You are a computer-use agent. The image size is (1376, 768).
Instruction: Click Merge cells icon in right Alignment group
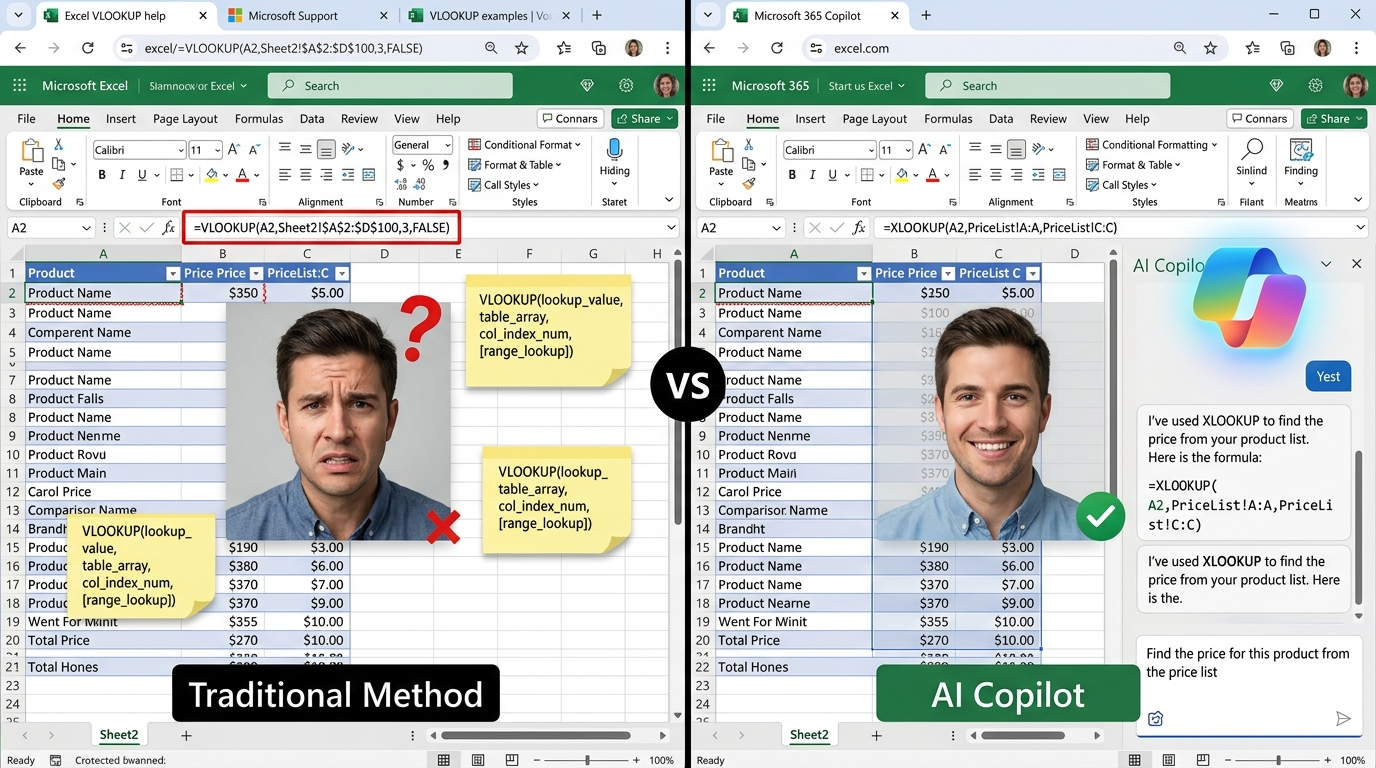coord(1059,175)
